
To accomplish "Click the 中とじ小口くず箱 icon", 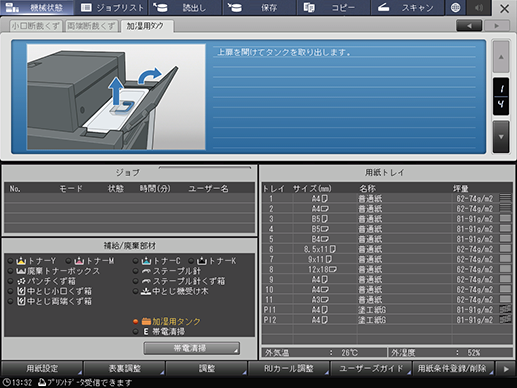I will tap(21, 291).
